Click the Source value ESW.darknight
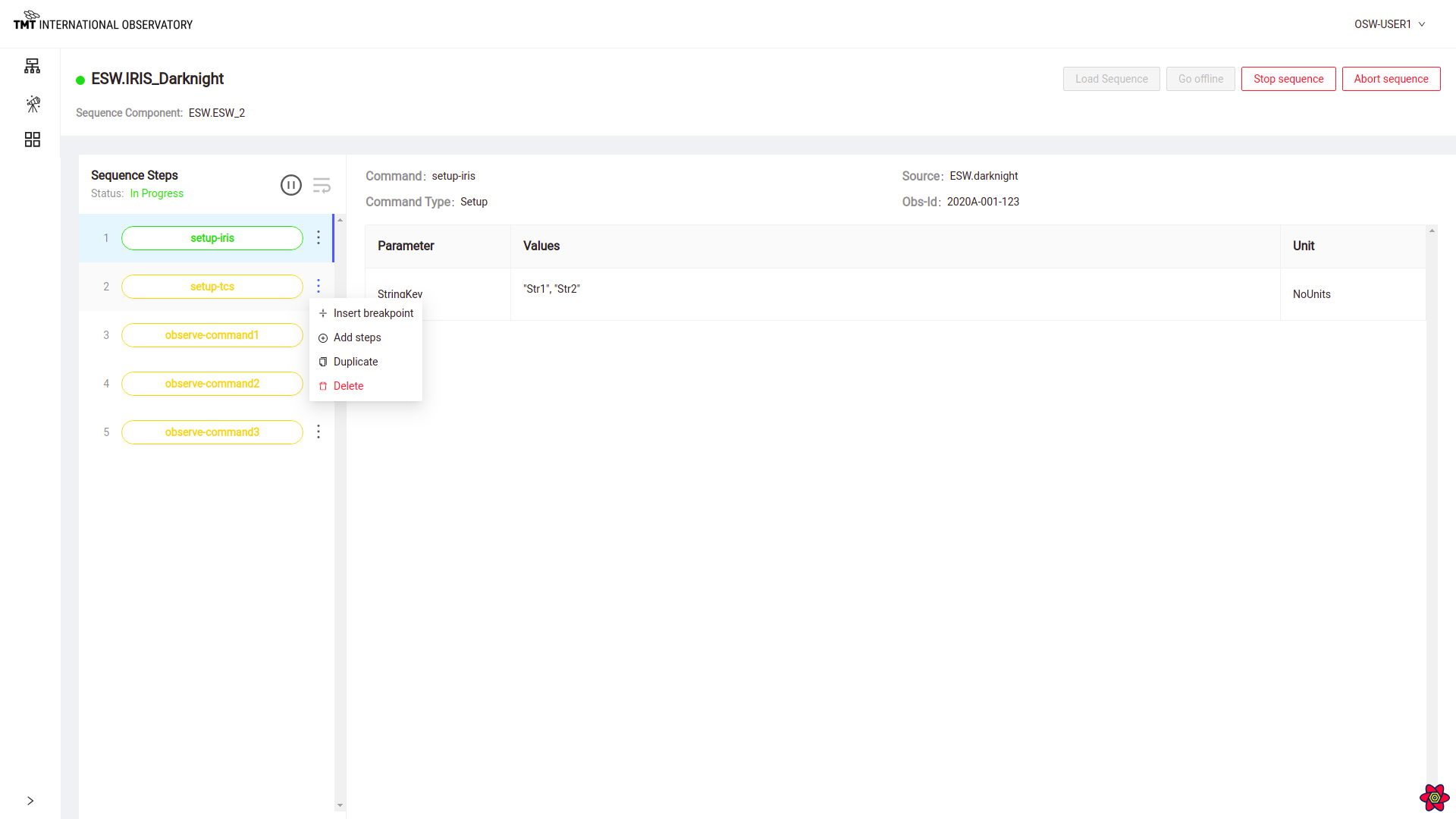1456x819 pixels. pos(984,176)
